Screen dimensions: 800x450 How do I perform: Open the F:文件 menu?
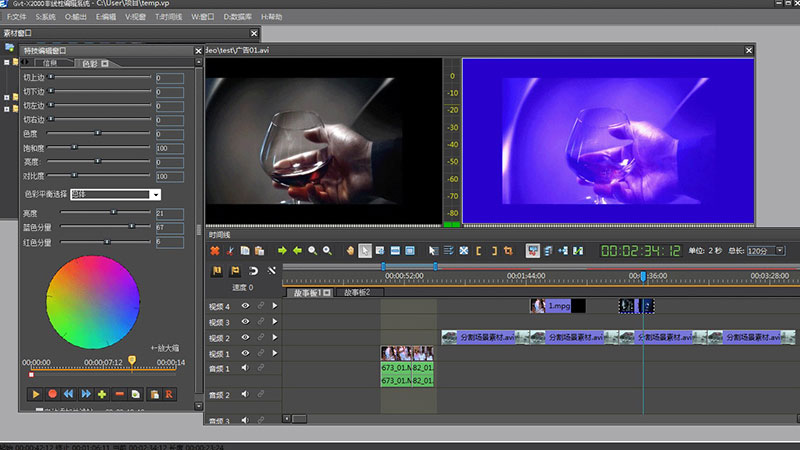(17, 17)
